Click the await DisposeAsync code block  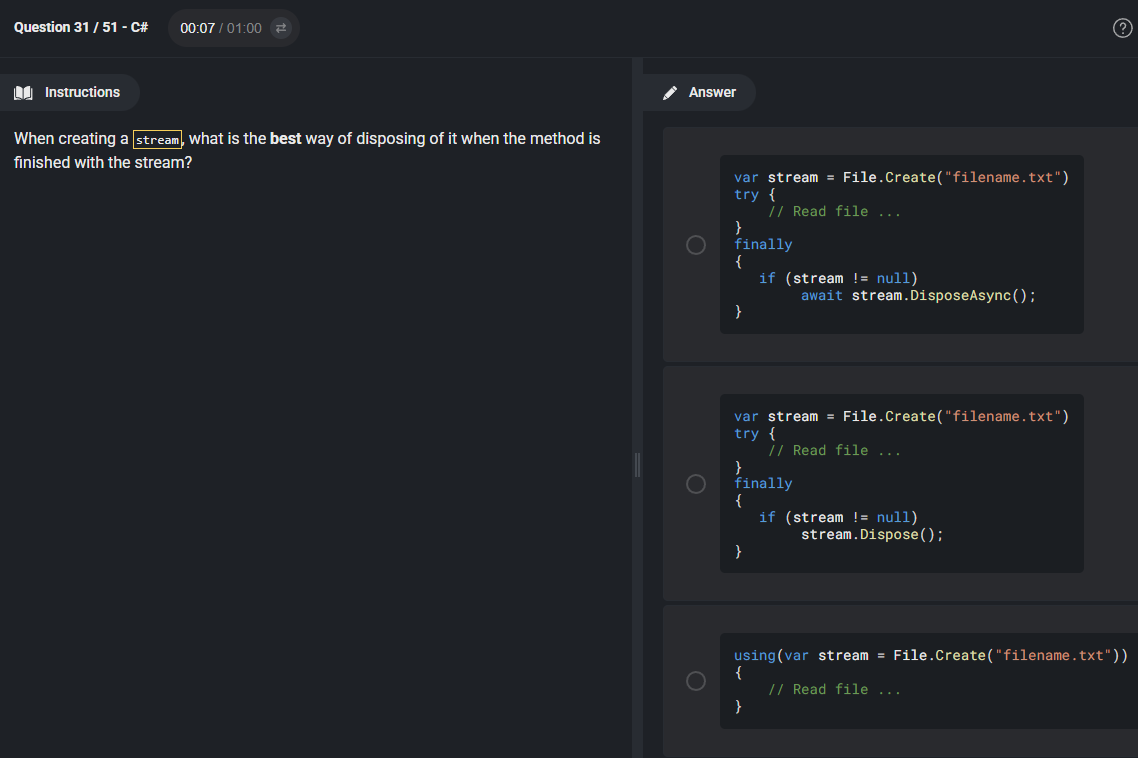901,245
